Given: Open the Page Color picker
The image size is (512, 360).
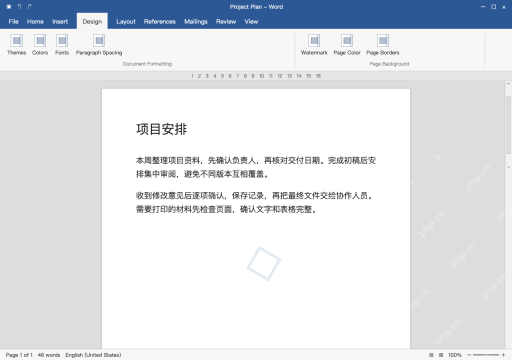Looking at the screenshot, I should [x=347, y=45].
